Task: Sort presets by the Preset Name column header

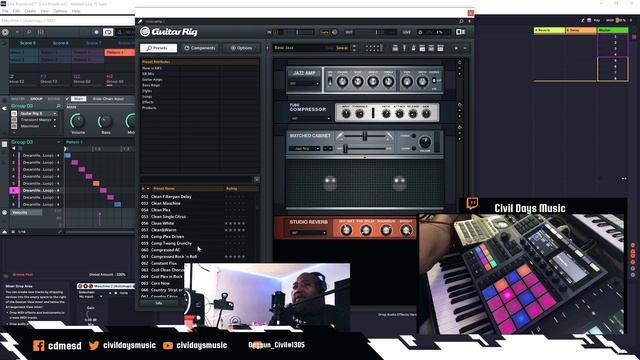Action: point(164,189)
